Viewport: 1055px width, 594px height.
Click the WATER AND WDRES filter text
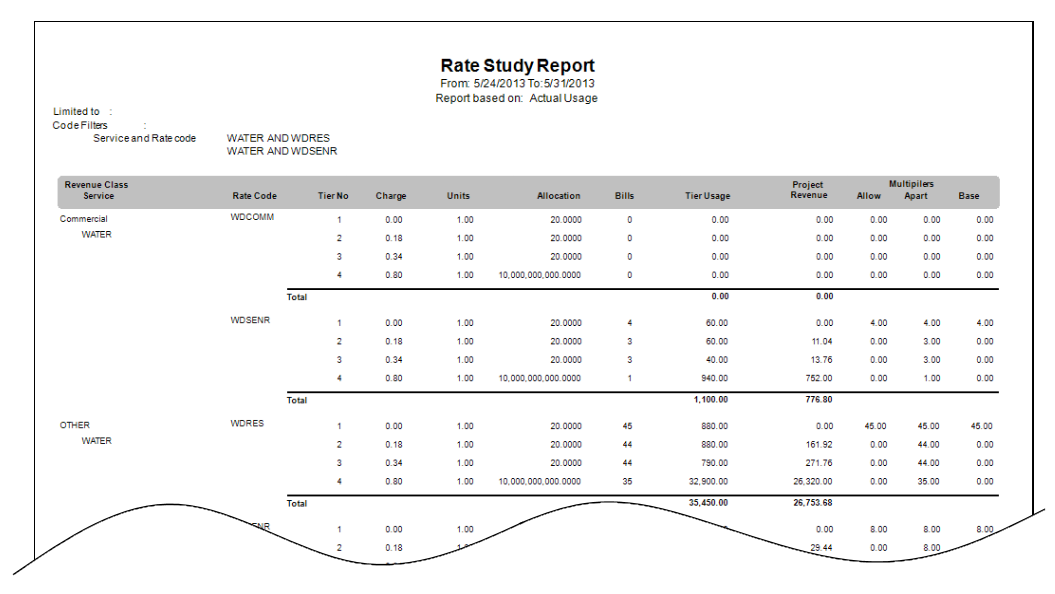coord(278,138)
